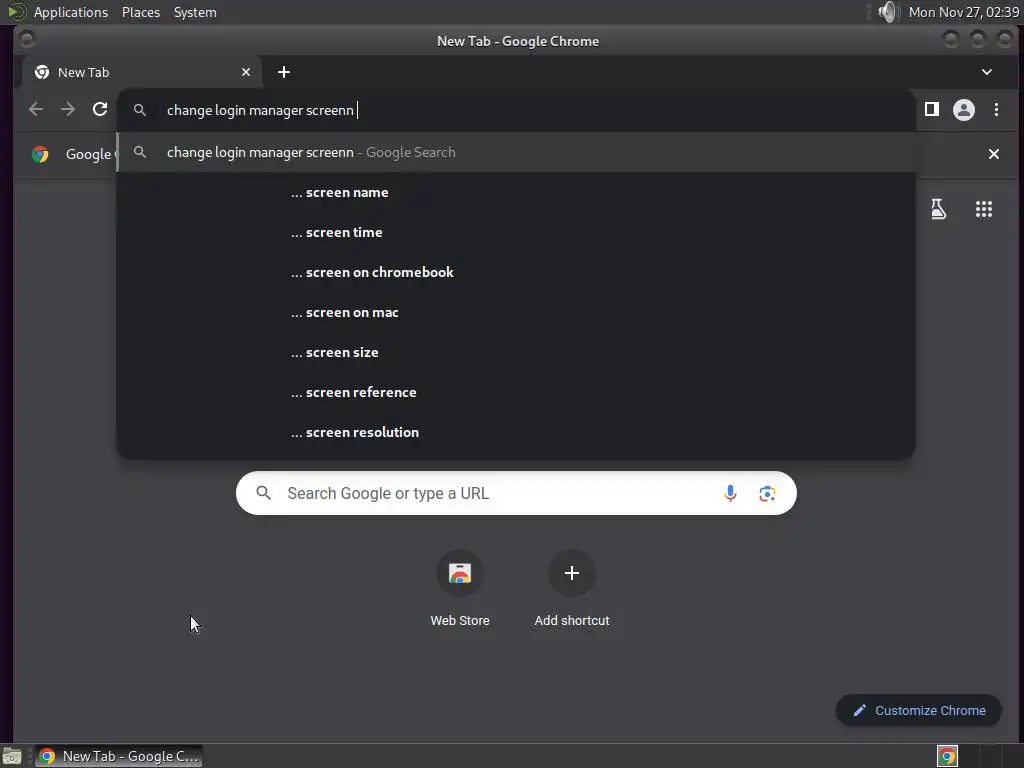The height and width of the screenshot is (768, 1024).
Task: Choose the "change login manager screenn - Google Search" row
Action: click(516, 152)
